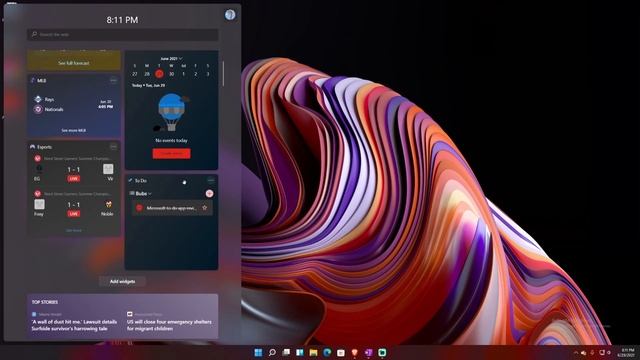Select the Nationals team row
Viewport: 640px width, 360px height.
pos(49,109)
